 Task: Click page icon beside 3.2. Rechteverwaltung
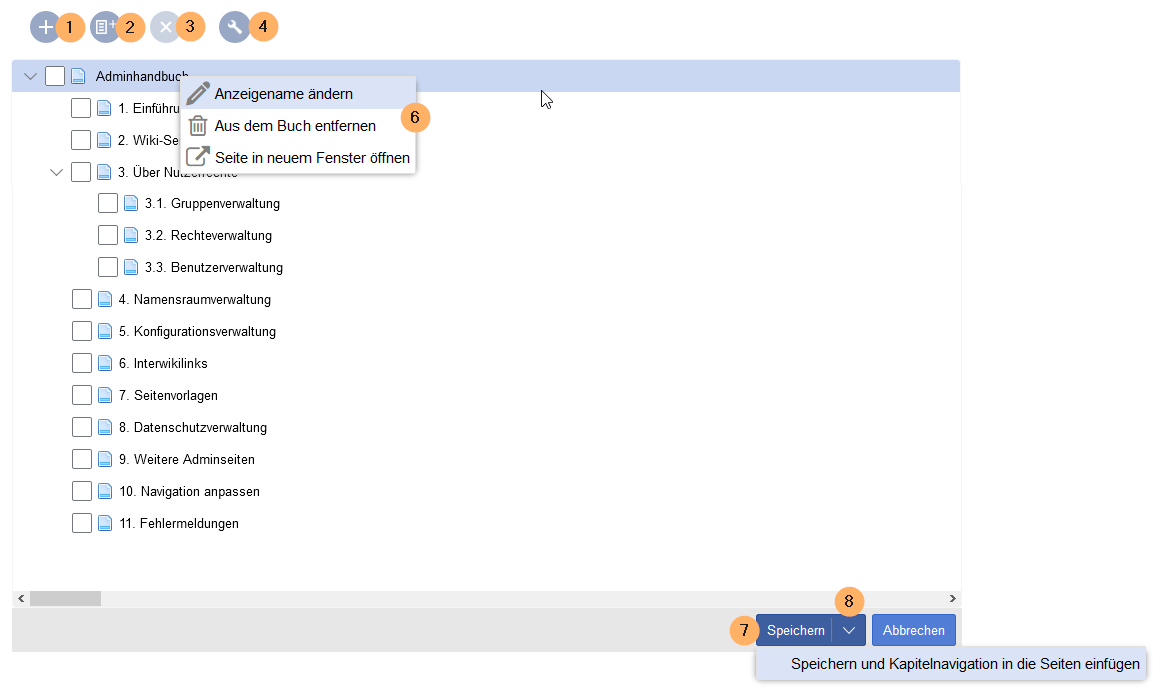tap(131, 236)
